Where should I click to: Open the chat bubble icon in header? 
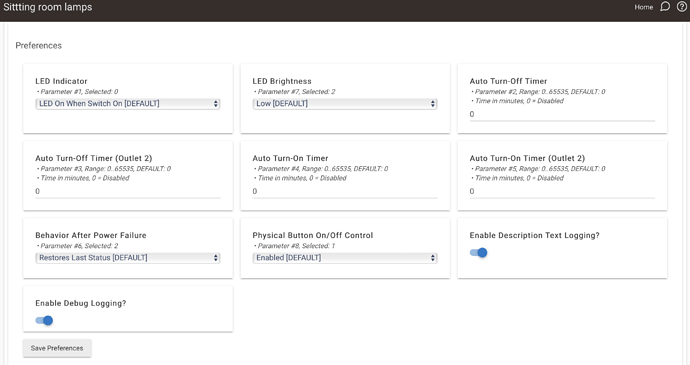[x=665, y=7]
